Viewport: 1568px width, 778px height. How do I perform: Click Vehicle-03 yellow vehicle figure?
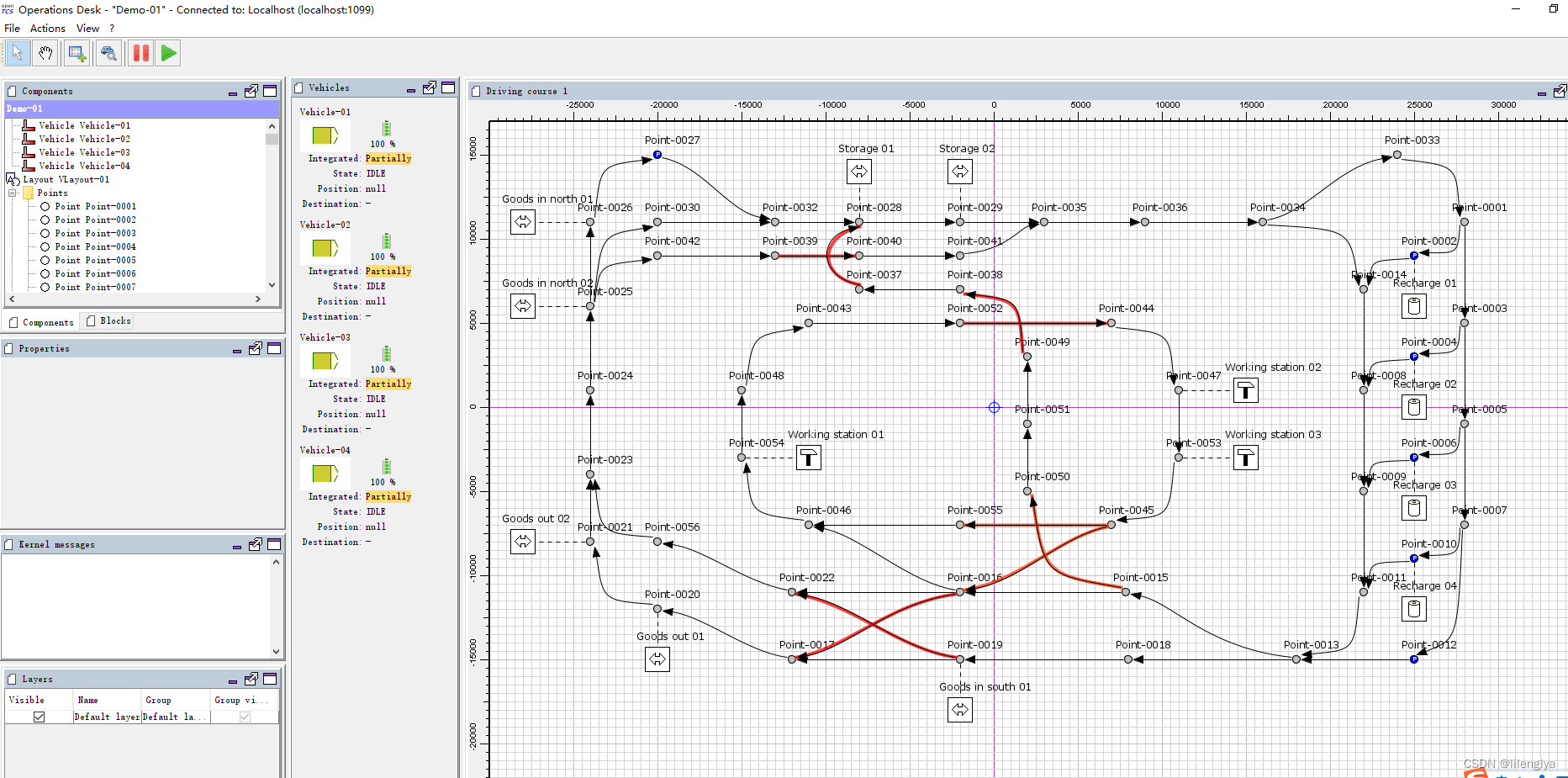pyautogui.click(x=325, y=361)
